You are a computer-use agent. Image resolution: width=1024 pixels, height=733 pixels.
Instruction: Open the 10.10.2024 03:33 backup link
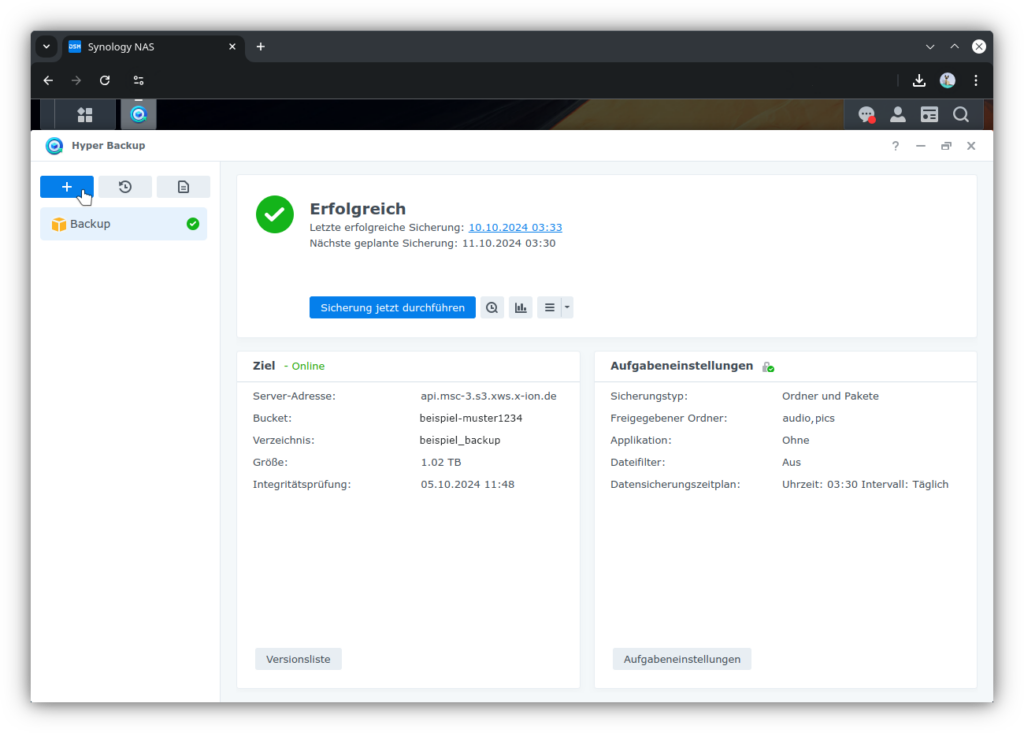tap(515, 227)
